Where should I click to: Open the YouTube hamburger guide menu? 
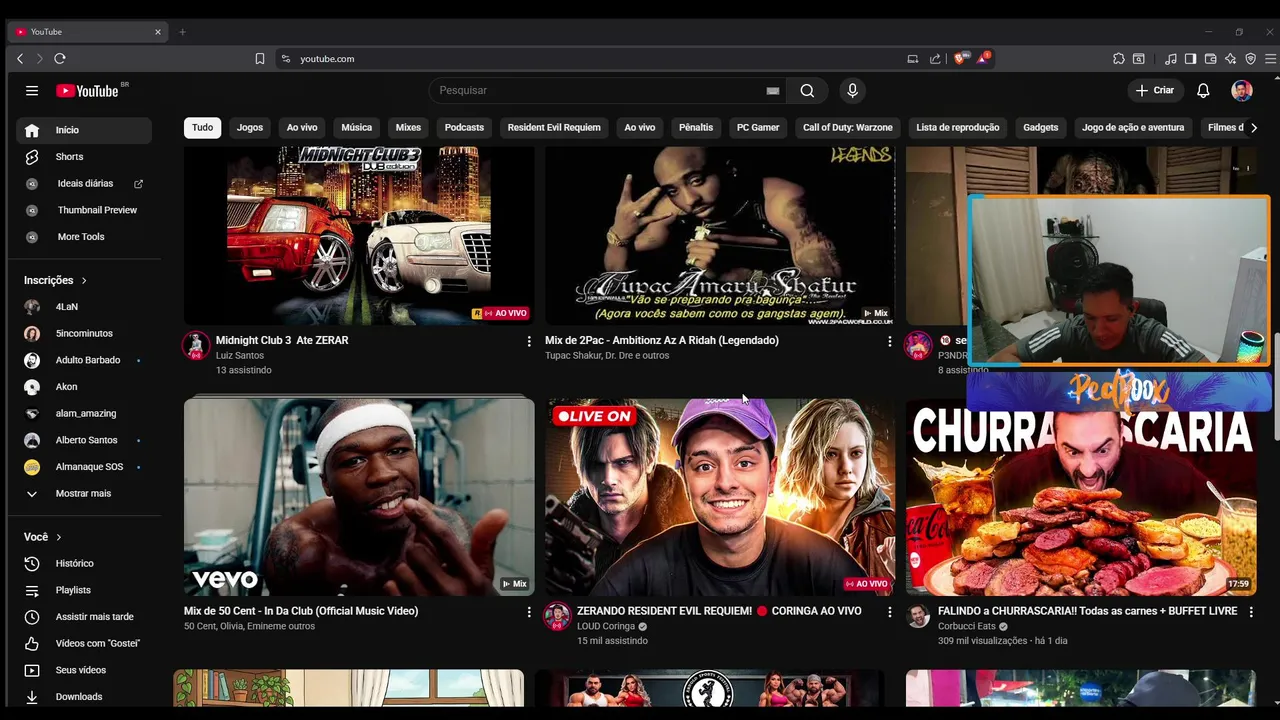tap(32, 90)
